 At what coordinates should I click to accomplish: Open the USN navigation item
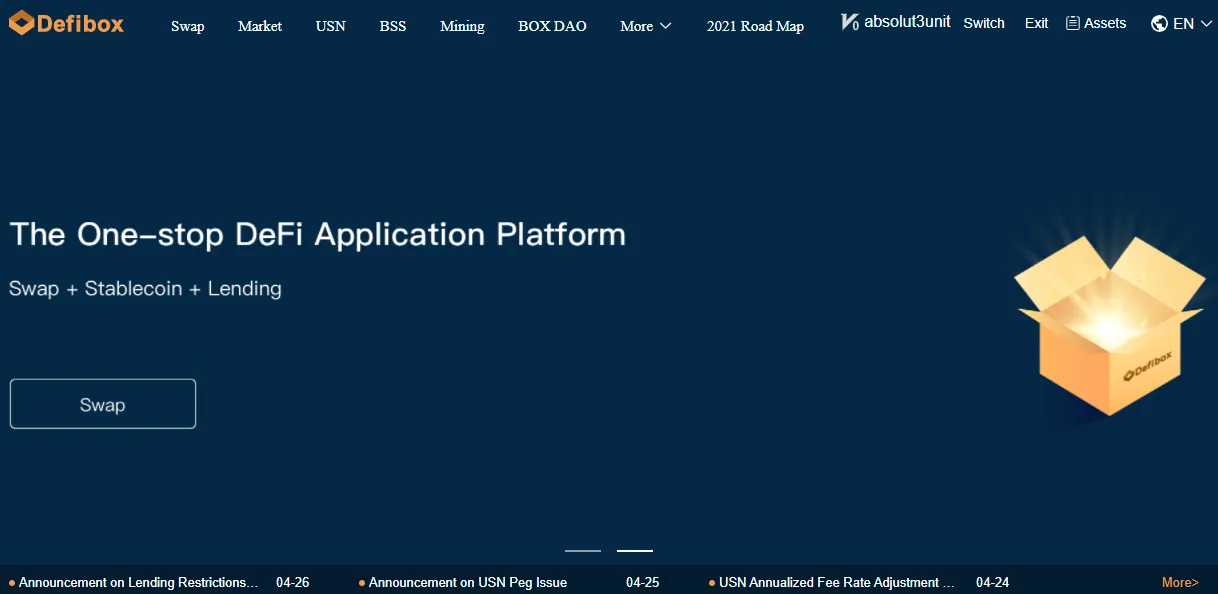coord(331,26)
